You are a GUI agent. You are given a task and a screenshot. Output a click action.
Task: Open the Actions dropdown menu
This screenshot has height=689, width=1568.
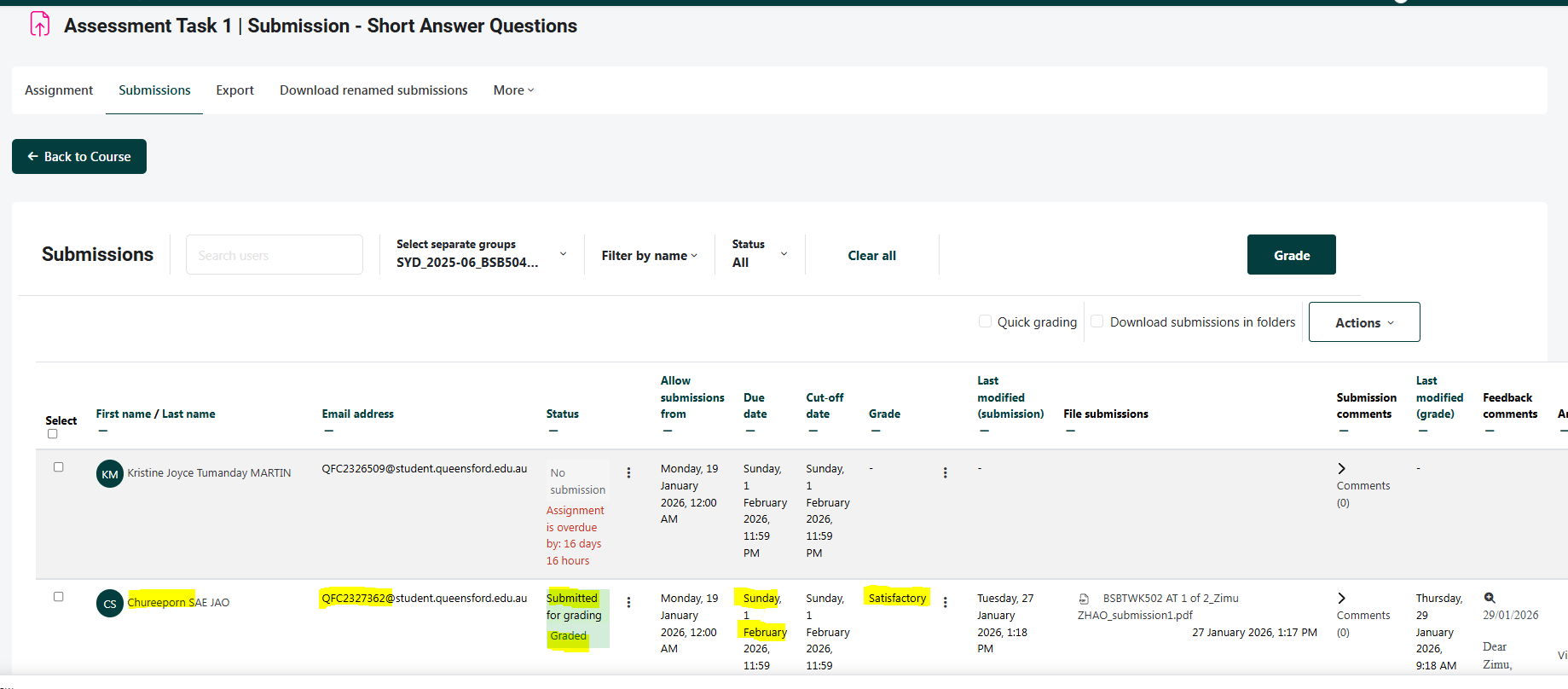(1363, 322)
